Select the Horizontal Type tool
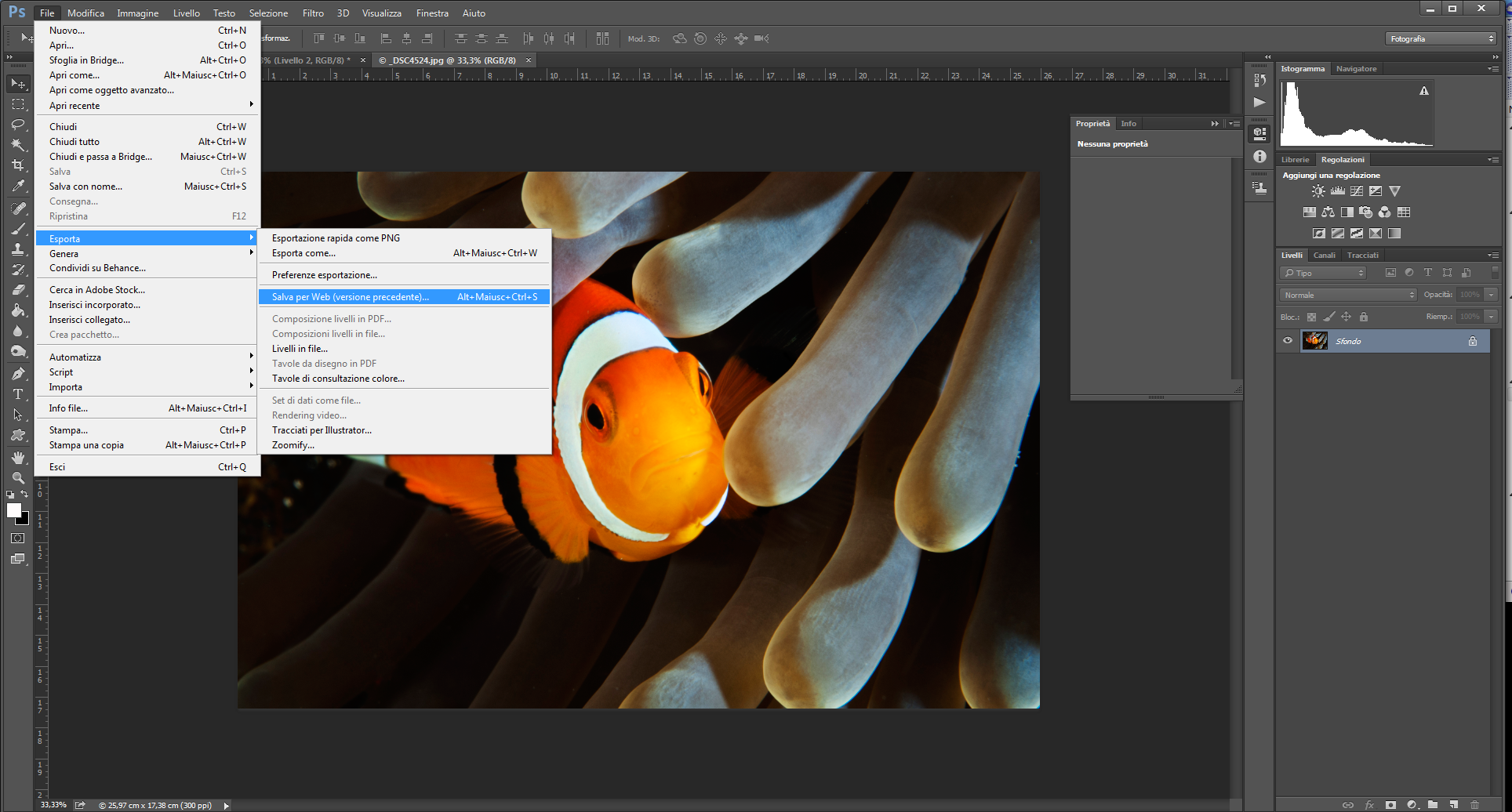Screen dimensions: 1512x812 pyautogui.click(x=17, y=394)
